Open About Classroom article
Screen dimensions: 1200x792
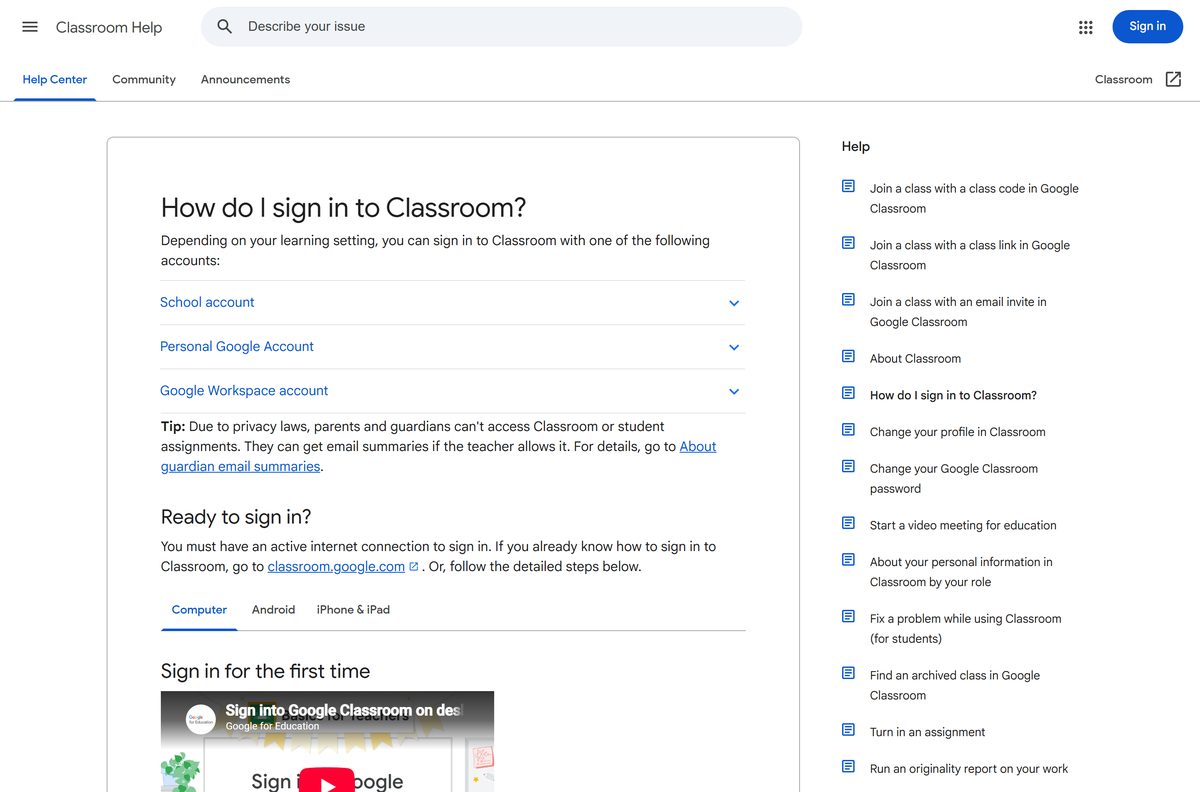[915, 358]
